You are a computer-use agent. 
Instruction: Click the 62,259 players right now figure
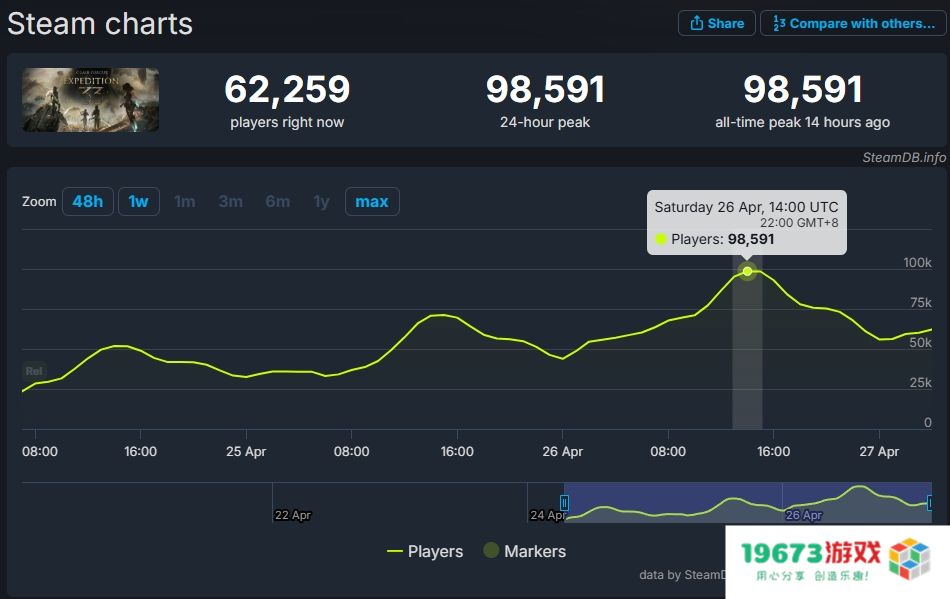(287, 89)
